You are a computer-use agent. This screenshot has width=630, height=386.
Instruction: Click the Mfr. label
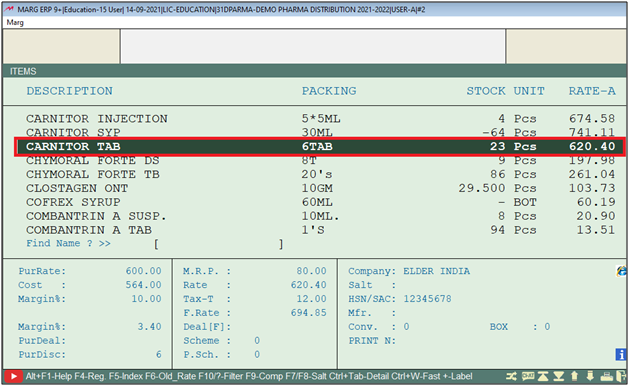[372, 313]
